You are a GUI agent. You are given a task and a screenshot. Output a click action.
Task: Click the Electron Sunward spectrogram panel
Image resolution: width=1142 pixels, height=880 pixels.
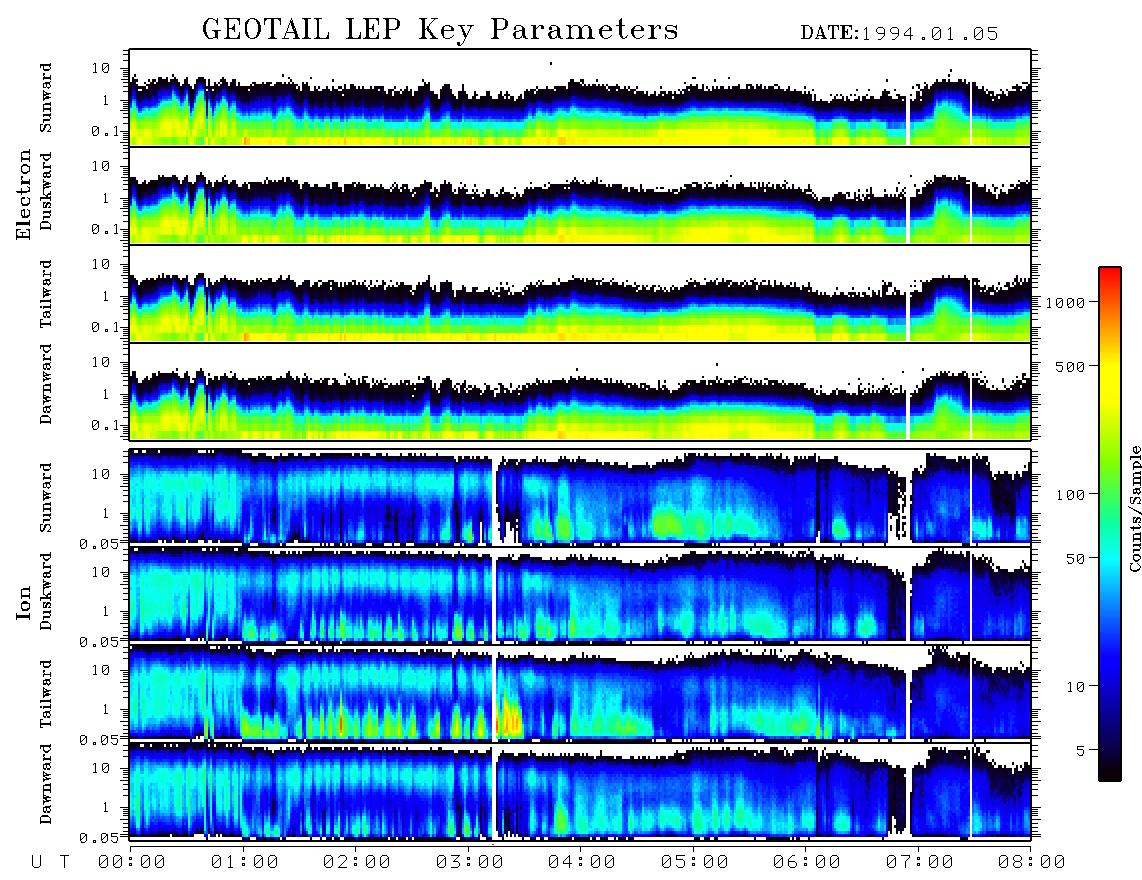pyautogui.click(x=580, y=98)
